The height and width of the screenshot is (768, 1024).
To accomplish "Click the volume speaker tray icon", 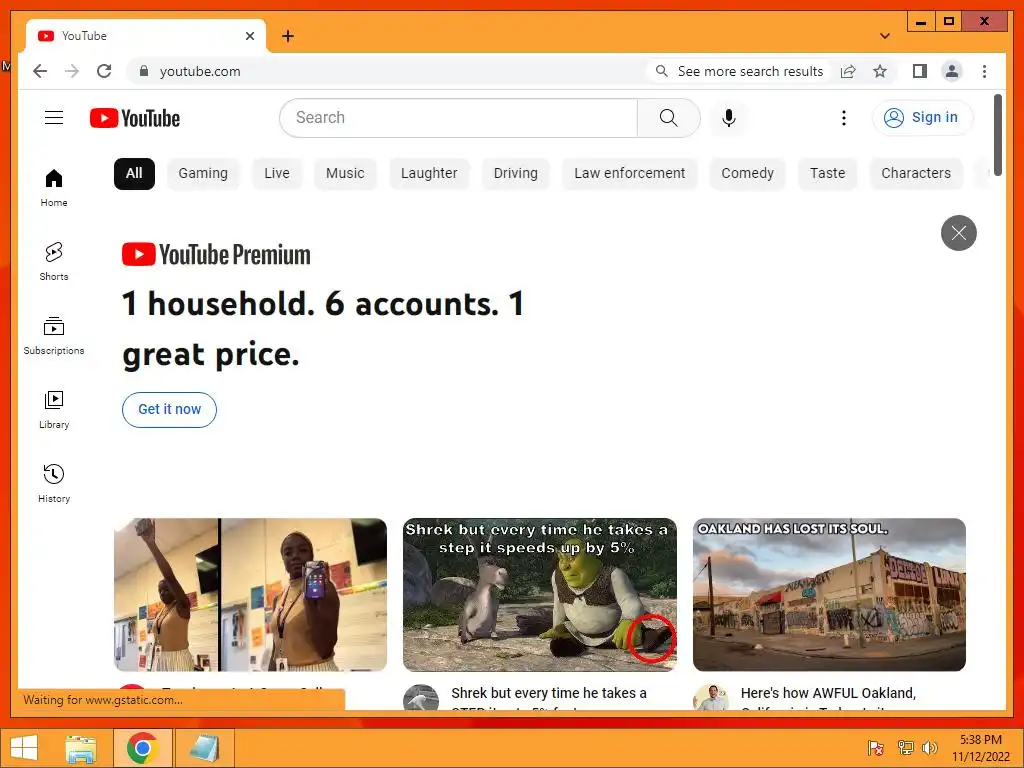I will click(x=929, y=748).
